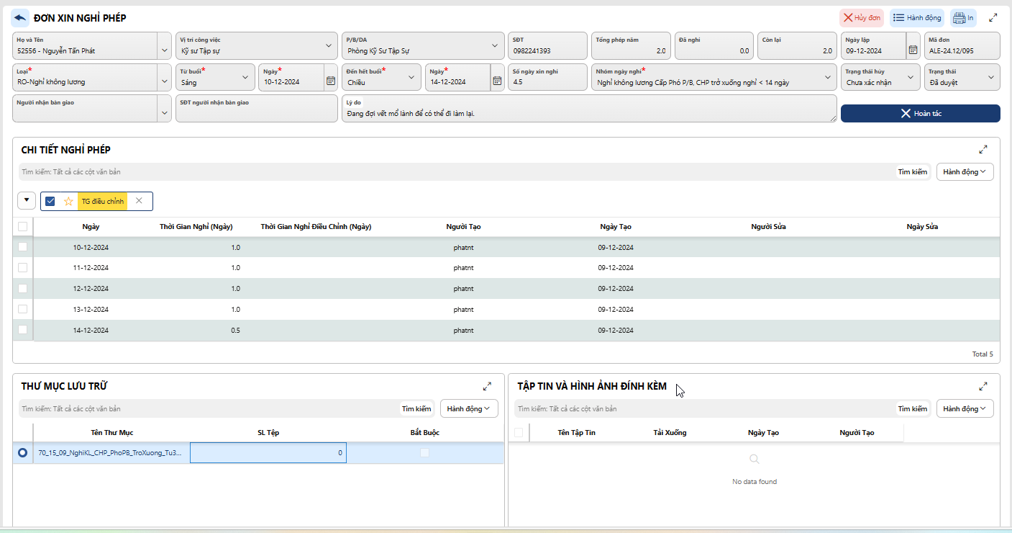Open the Người nhận bàn giao dropdown
This screenshot has width=1012, height=533.
(x=164, y=112)
